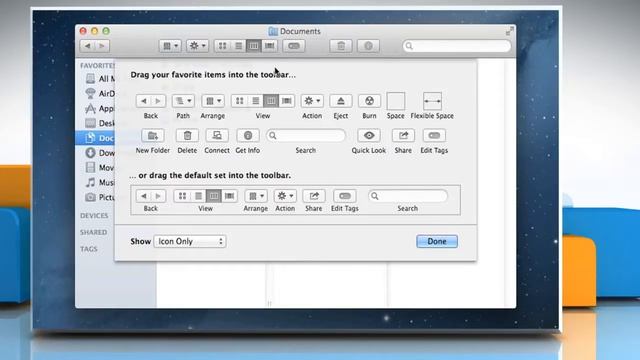Open the Show Icon Only dropdown
This screenshot has width=640, height=360.
[190, 241]
